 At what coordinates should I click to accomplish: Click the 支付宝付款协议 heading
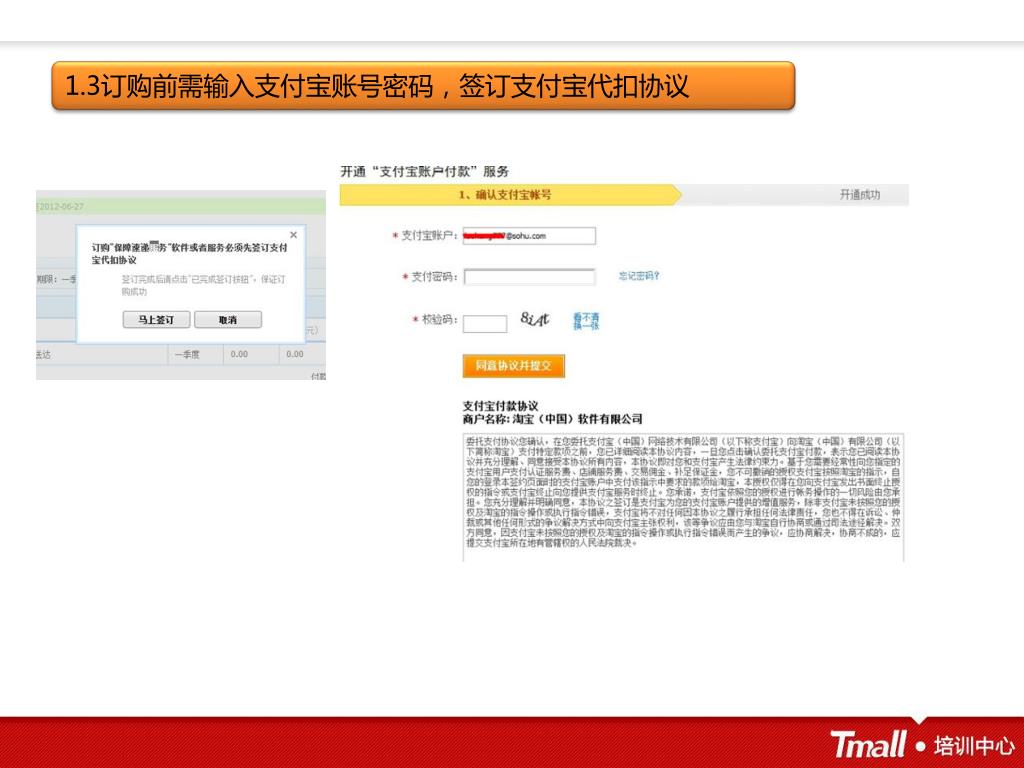(x=500, y=406)
